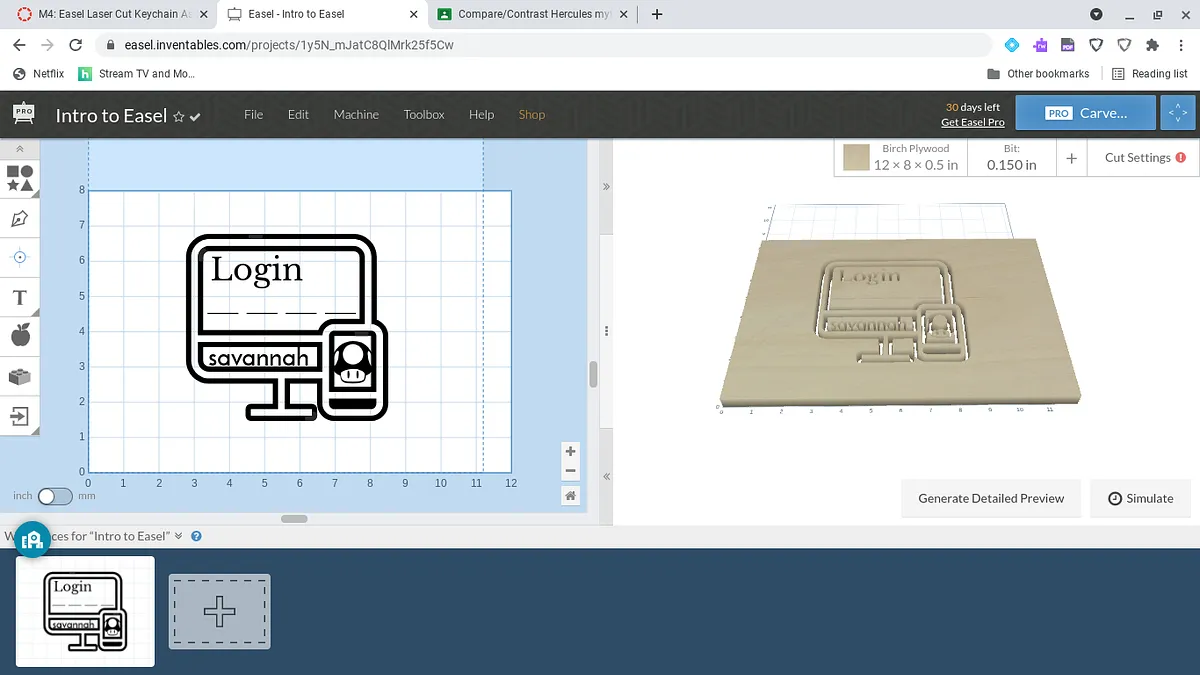Open the Bit size dropdown
Image resolution: width=1200 pixels, height=675 pixels.
point(1011,158)
